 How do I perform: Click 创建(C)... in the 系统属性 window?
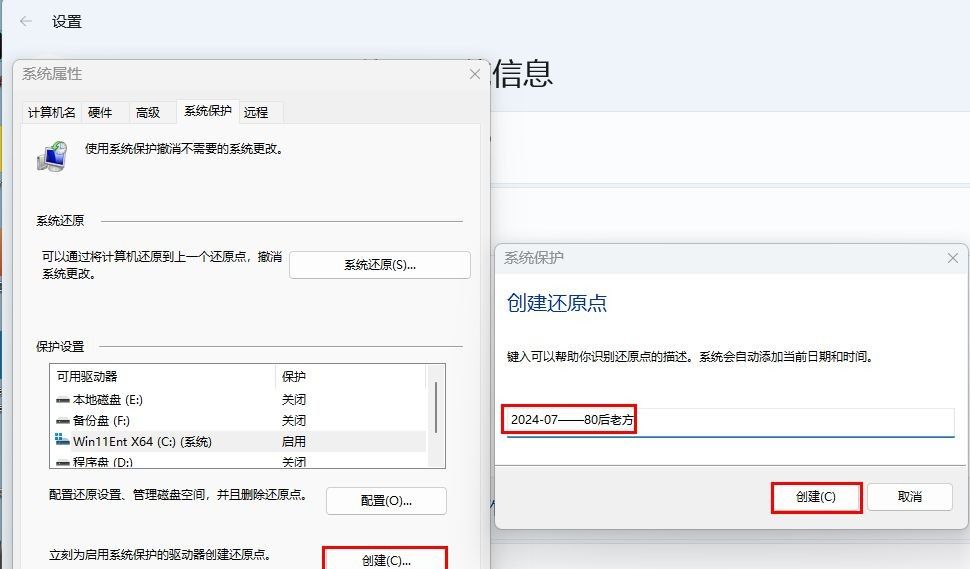pos(386,560)
